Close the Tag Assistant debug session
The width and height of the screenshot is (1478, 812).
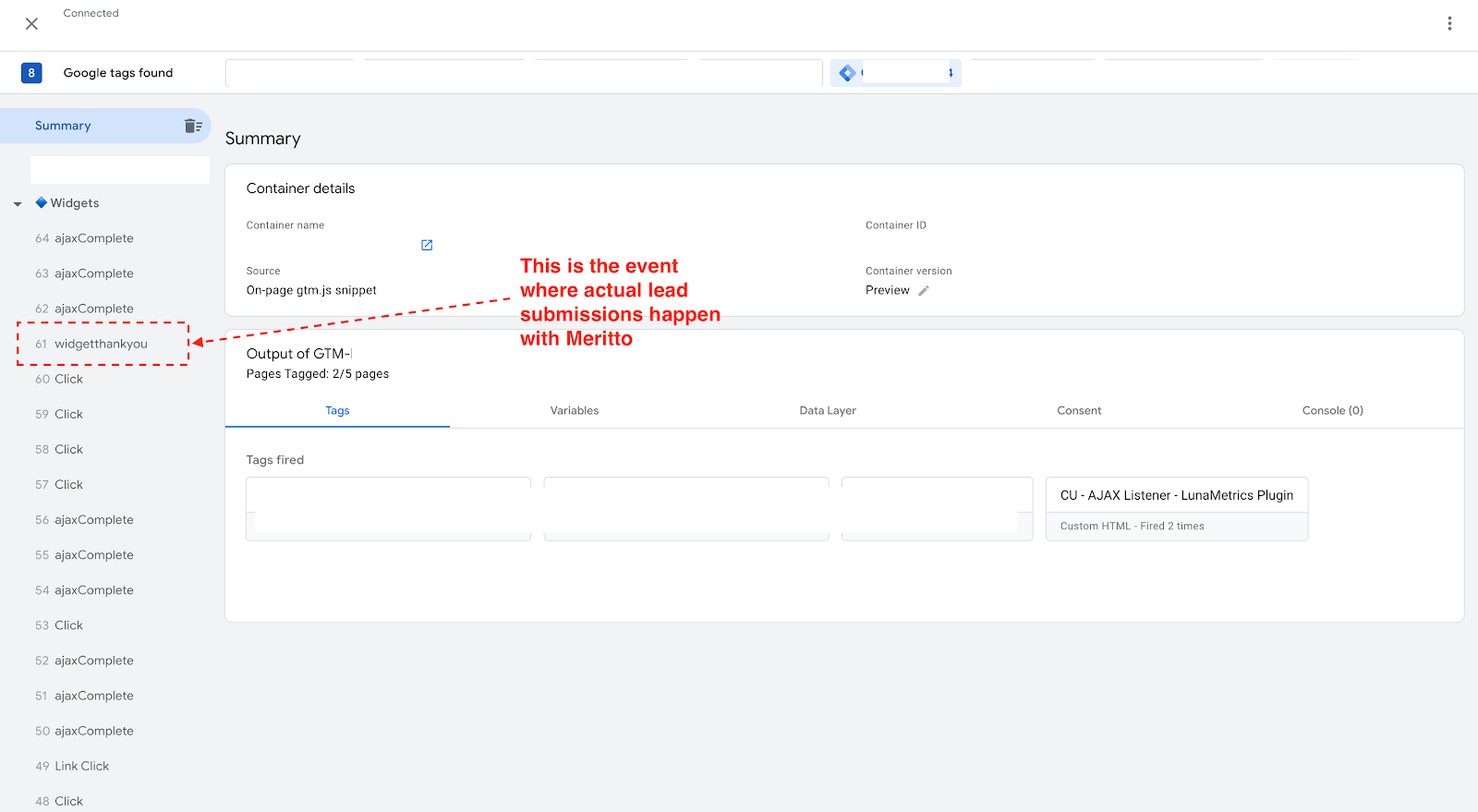tap(31, 24)
